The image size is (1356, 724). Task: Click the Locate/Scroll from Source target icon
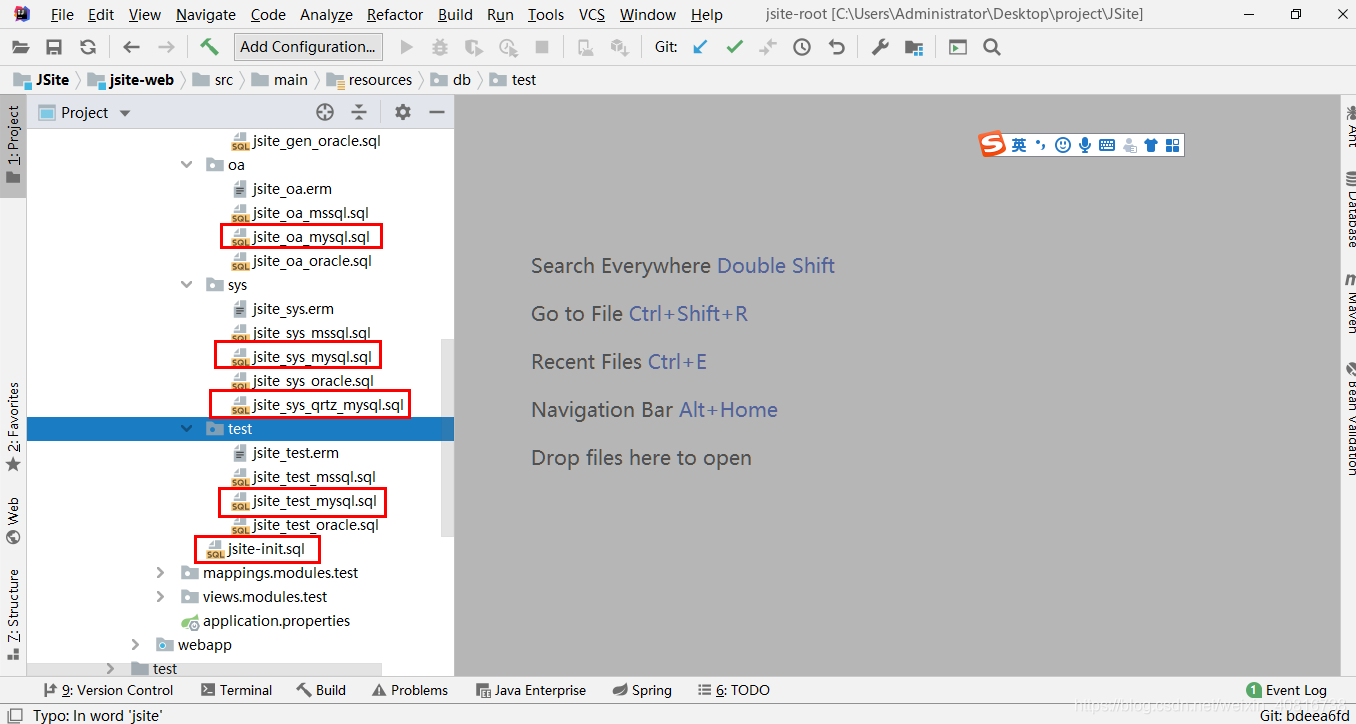point(325,112)
